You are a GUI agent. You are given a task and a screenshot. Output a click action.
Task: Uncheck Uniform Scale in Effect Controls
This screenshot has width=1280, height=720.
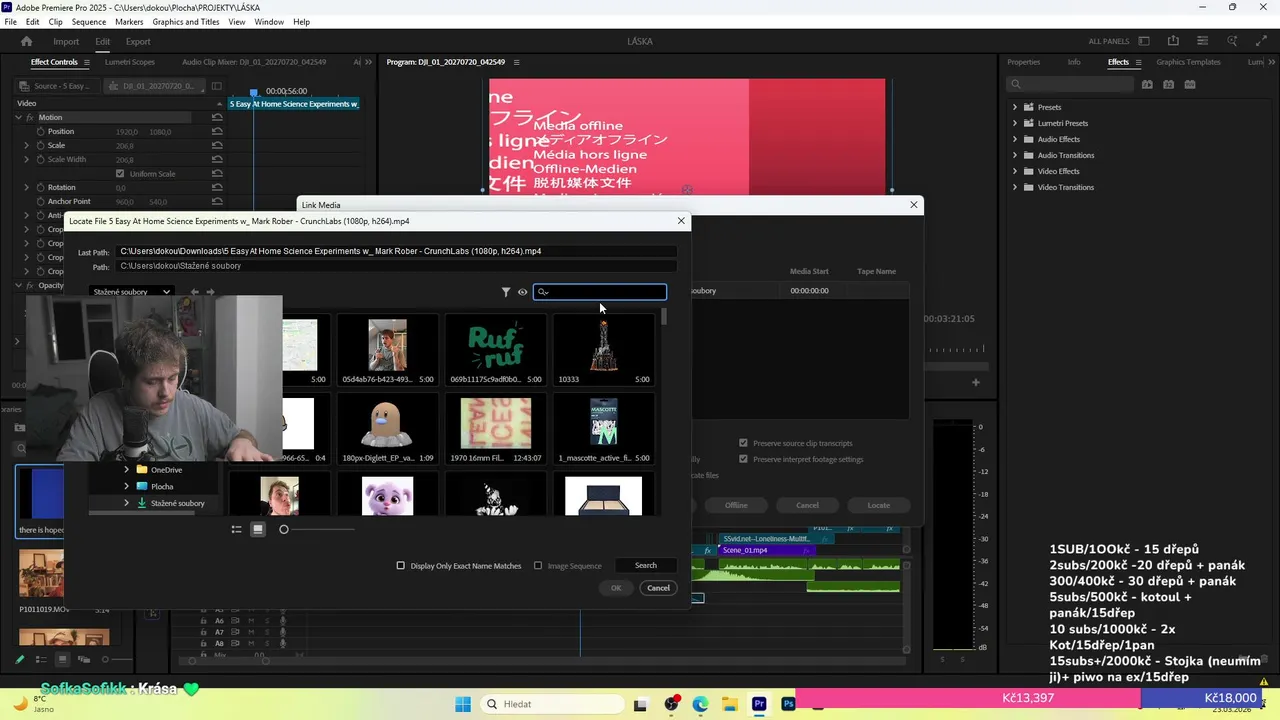coord(120,174)
